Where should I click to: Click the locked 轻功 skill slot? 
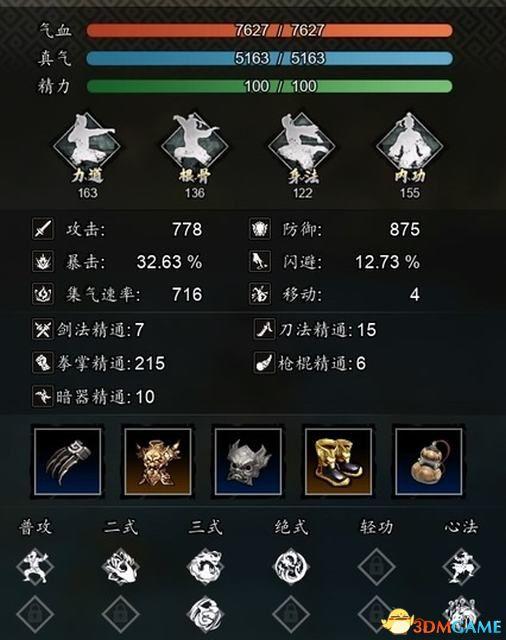(x=376, y=567)
